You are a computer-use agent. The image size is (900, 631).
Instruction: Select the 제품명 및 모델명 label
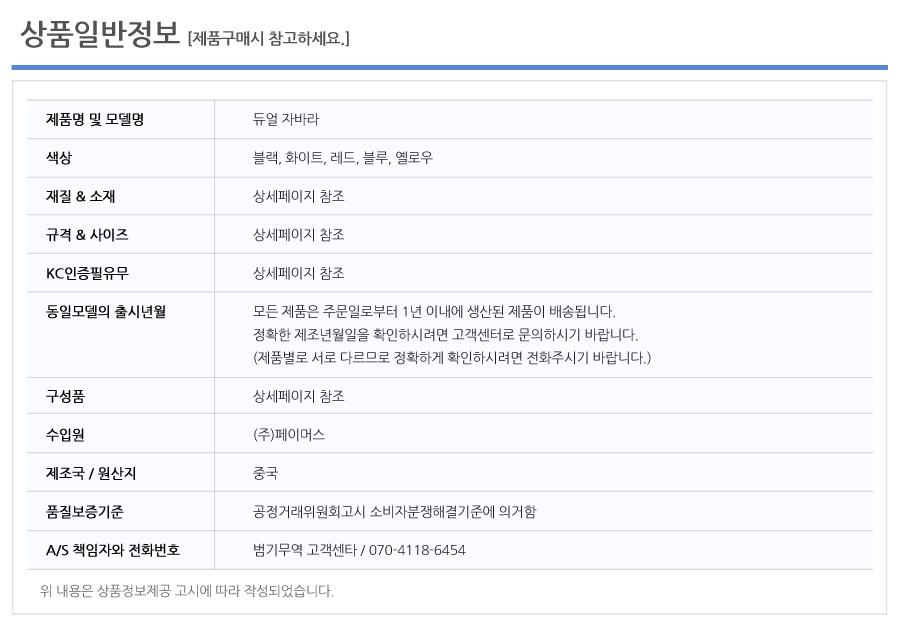pos(95,119)
